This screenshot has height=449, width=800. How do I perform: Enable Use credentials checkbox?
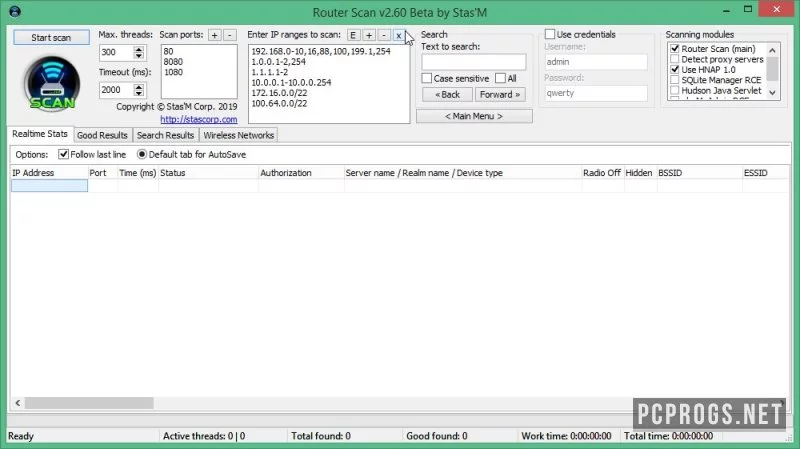(549, 34)
